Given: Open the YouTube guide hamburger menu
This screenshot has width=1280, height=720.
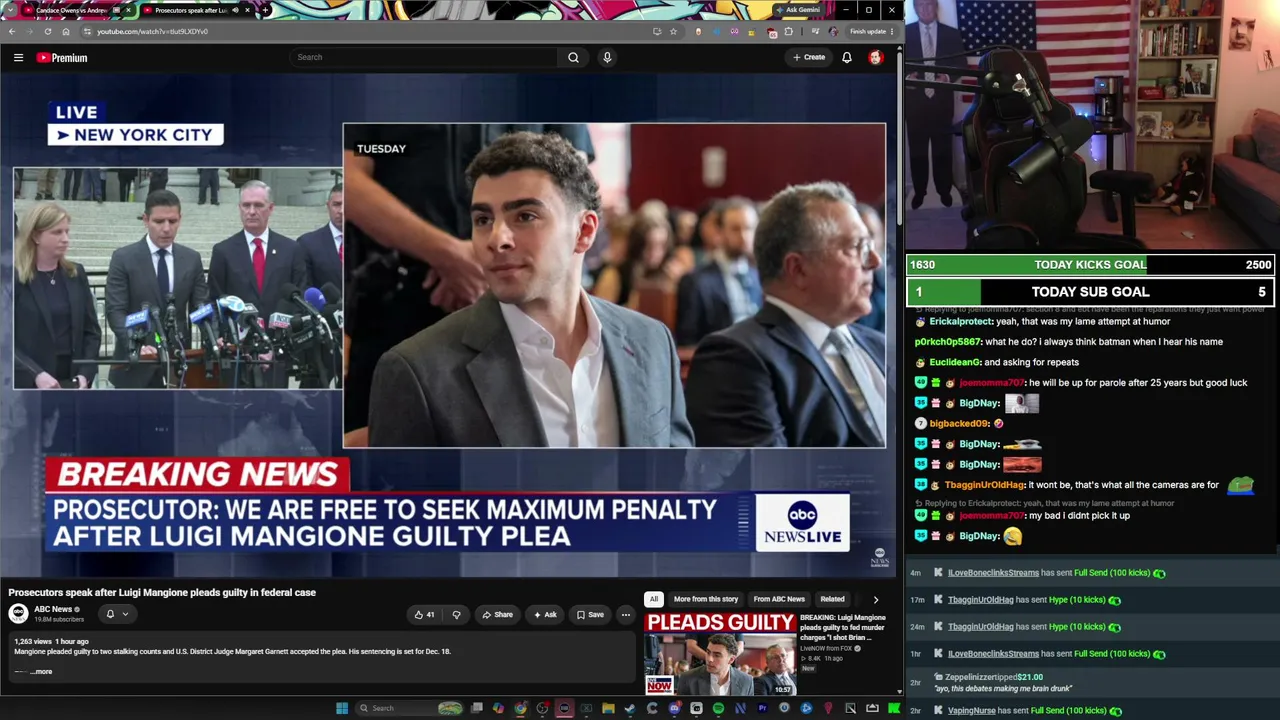Looking at the screenshot, I should (x=18, y=58).
